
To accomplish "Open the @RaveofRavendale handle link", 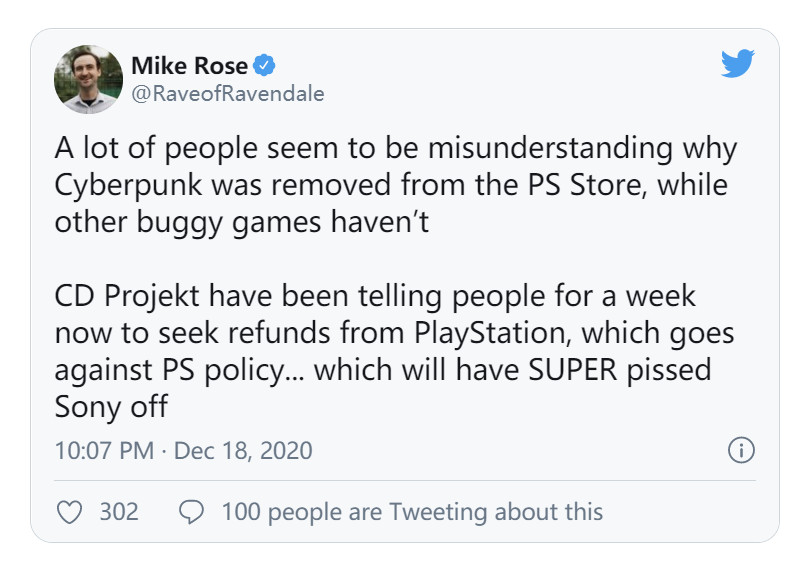I will coord(227,93).
